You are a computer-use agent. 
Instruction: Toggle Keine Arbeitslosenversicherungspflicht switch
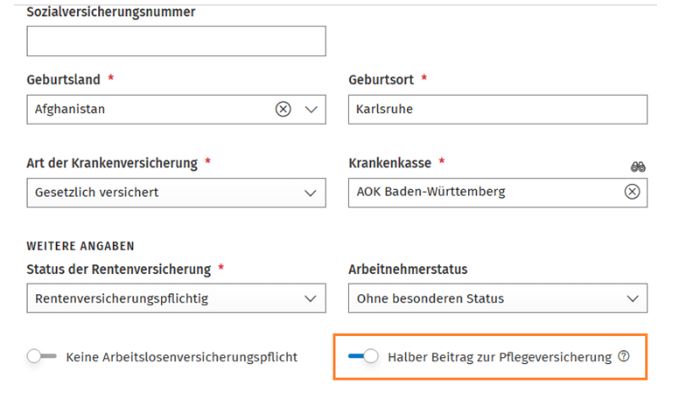42,356
